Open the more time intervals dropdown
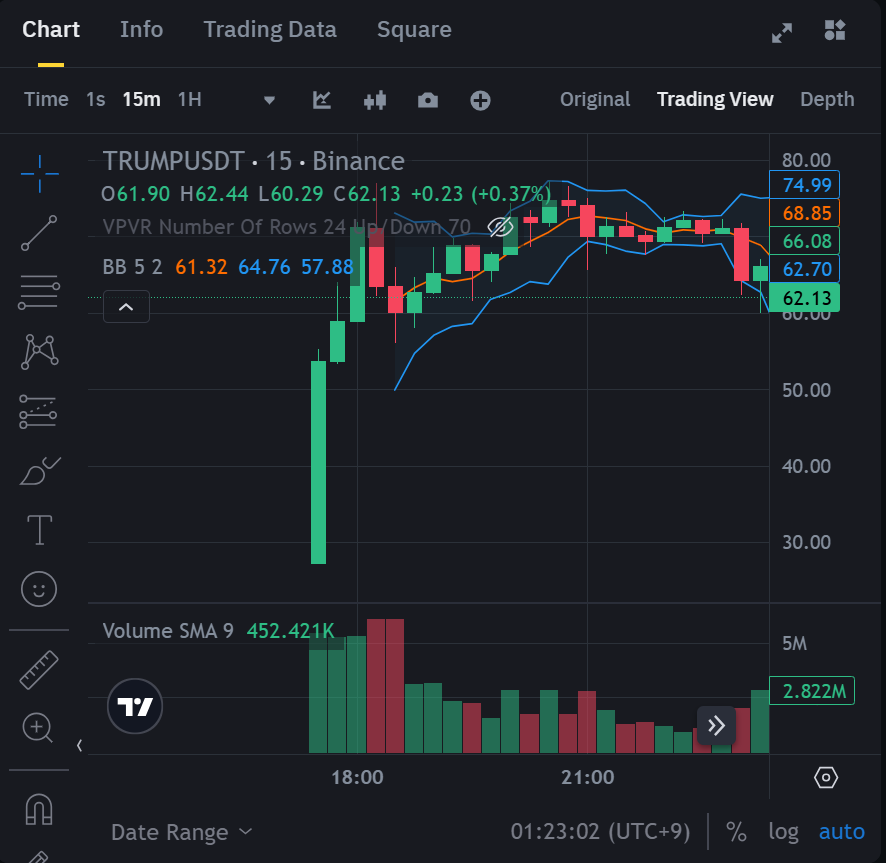Screen dimensions: 886x863 click(x=269, y=101)
